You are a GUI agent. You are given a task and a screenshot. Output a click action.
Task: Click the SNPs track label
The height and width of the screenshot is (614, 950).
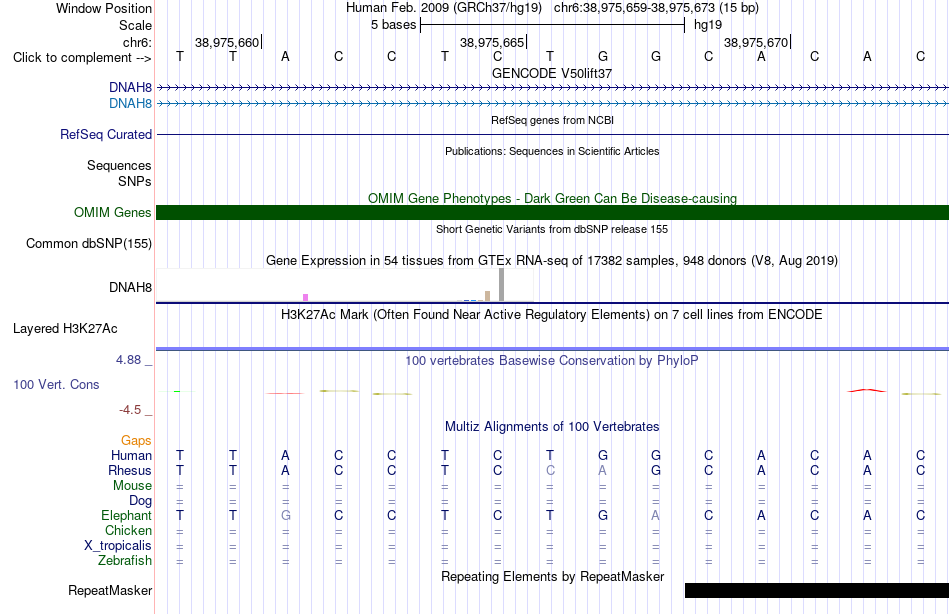(x=135, y=181)
